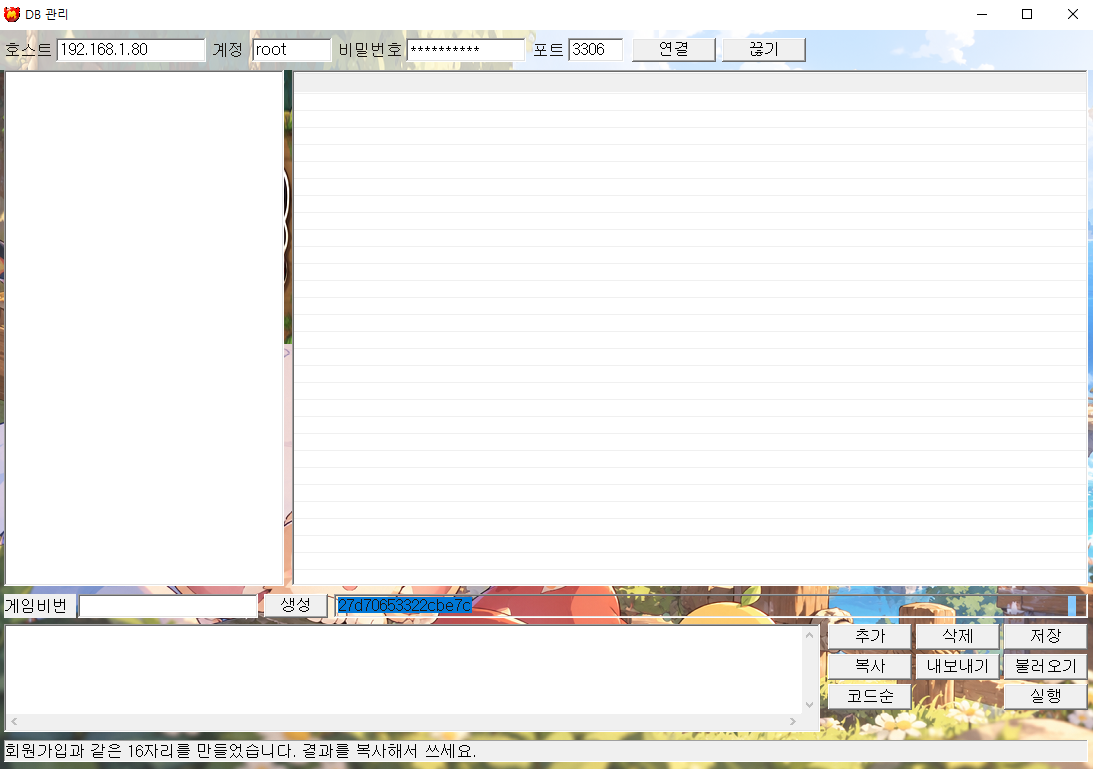This screenshot has width=1093, height=769.
Task: Click the 저장 save button
Action: (1045, 636)
